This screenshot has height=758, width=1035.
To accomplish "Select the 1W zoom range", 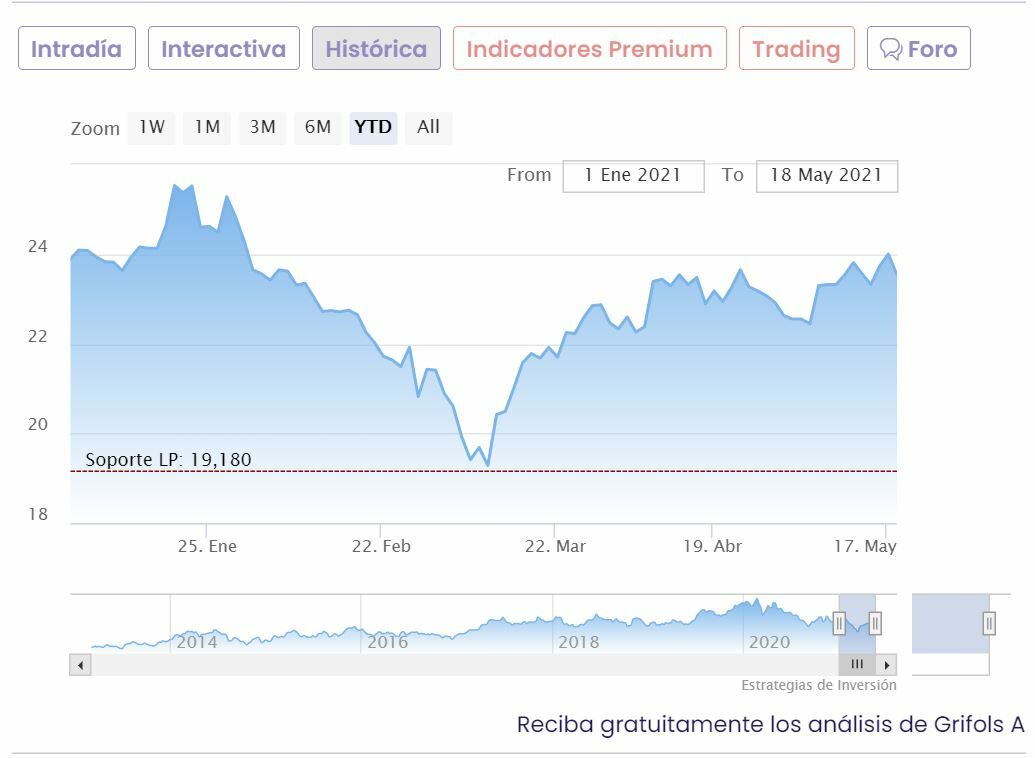I will point(152,127).
